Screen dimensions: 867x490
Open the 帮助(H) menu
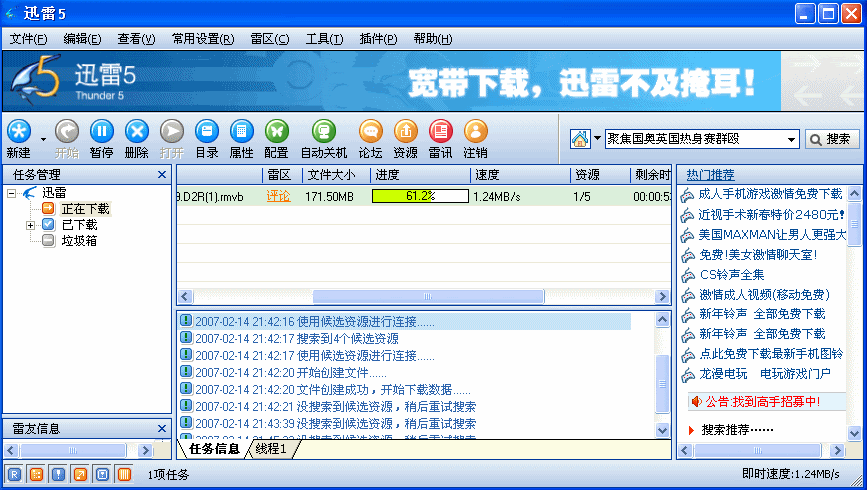pos(433,39)
